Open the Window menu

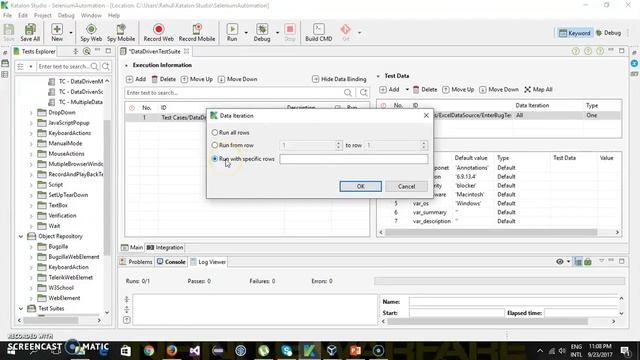click(91, 15)
